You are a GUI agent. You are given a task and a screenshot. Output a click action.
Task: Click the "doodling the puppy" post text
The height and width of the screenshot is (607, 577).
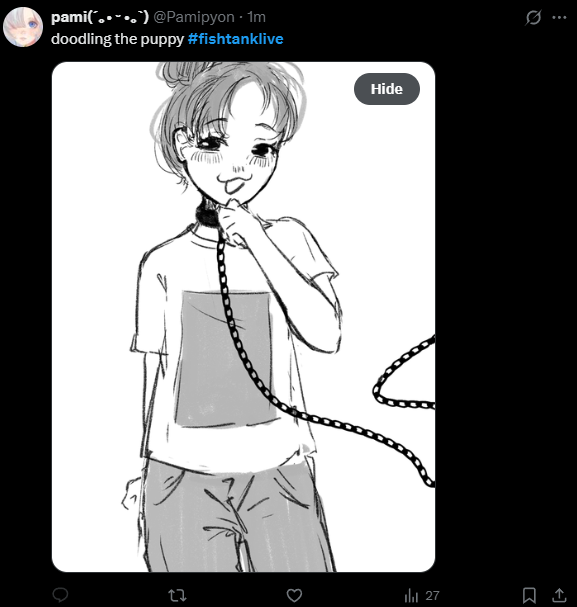(117, 39)
